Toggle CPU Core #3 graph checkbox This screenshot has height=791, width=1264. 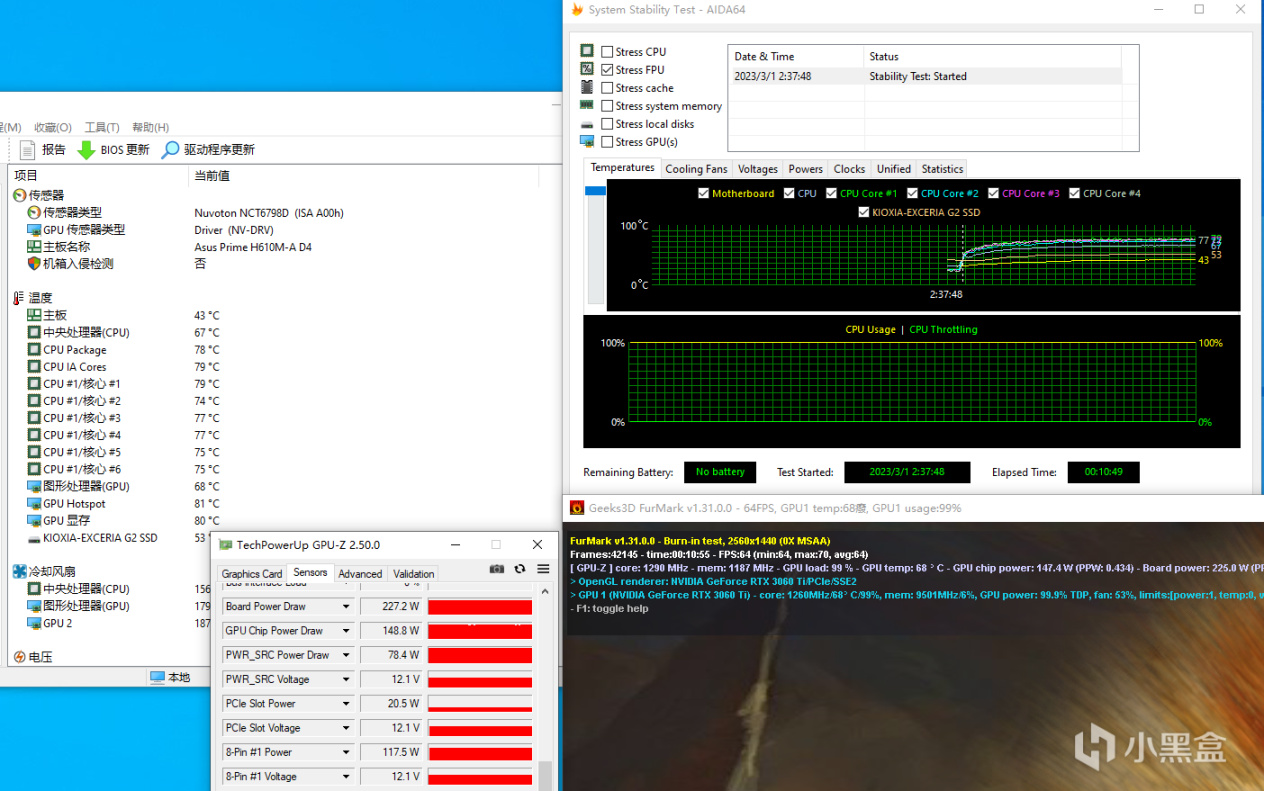[x=993, y=193]
